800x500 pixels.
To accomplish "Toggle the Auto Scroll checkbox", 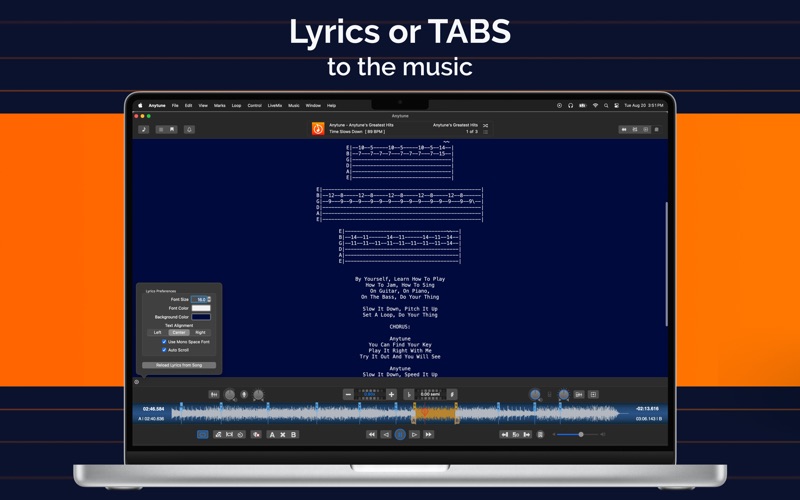I will click(164, 350).
